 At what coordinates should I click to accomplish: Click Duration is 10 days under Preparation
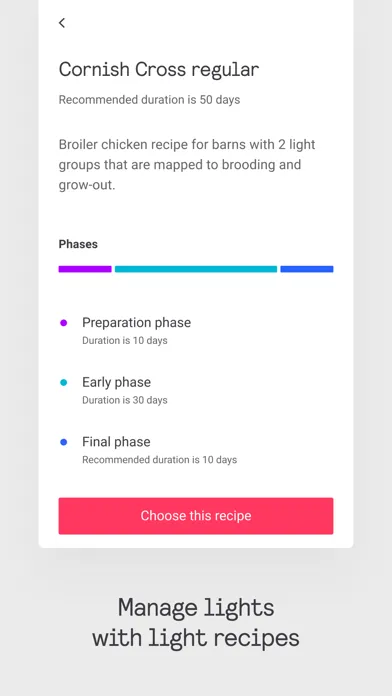point(125,341)
